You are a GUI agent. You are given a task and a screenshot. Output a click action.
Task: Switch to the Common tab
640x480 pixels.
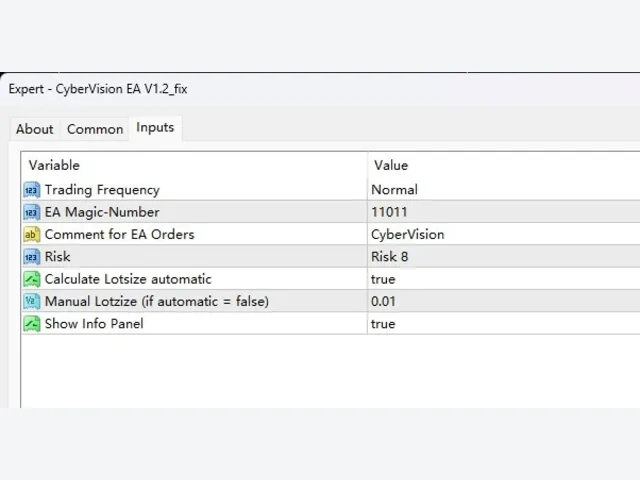click(x=95, y=129)
